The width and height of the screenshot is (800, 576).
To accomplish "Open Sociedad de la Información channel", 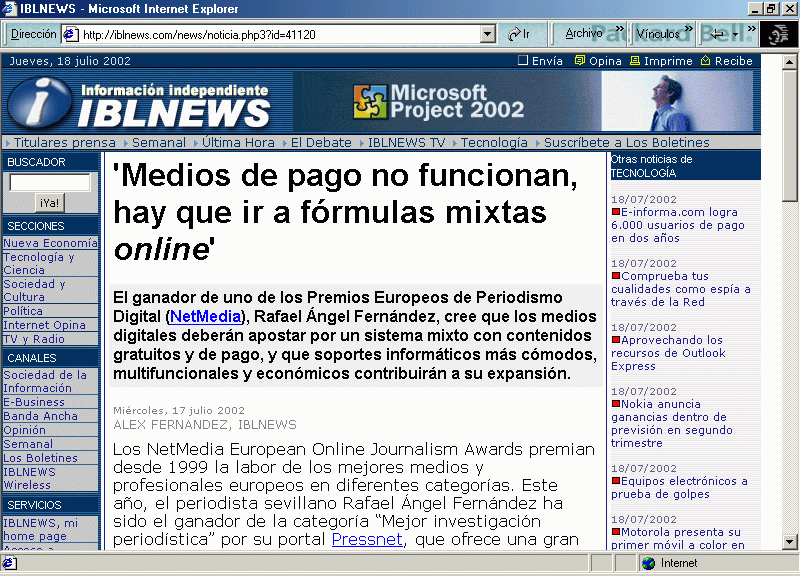I will point(45,381).
